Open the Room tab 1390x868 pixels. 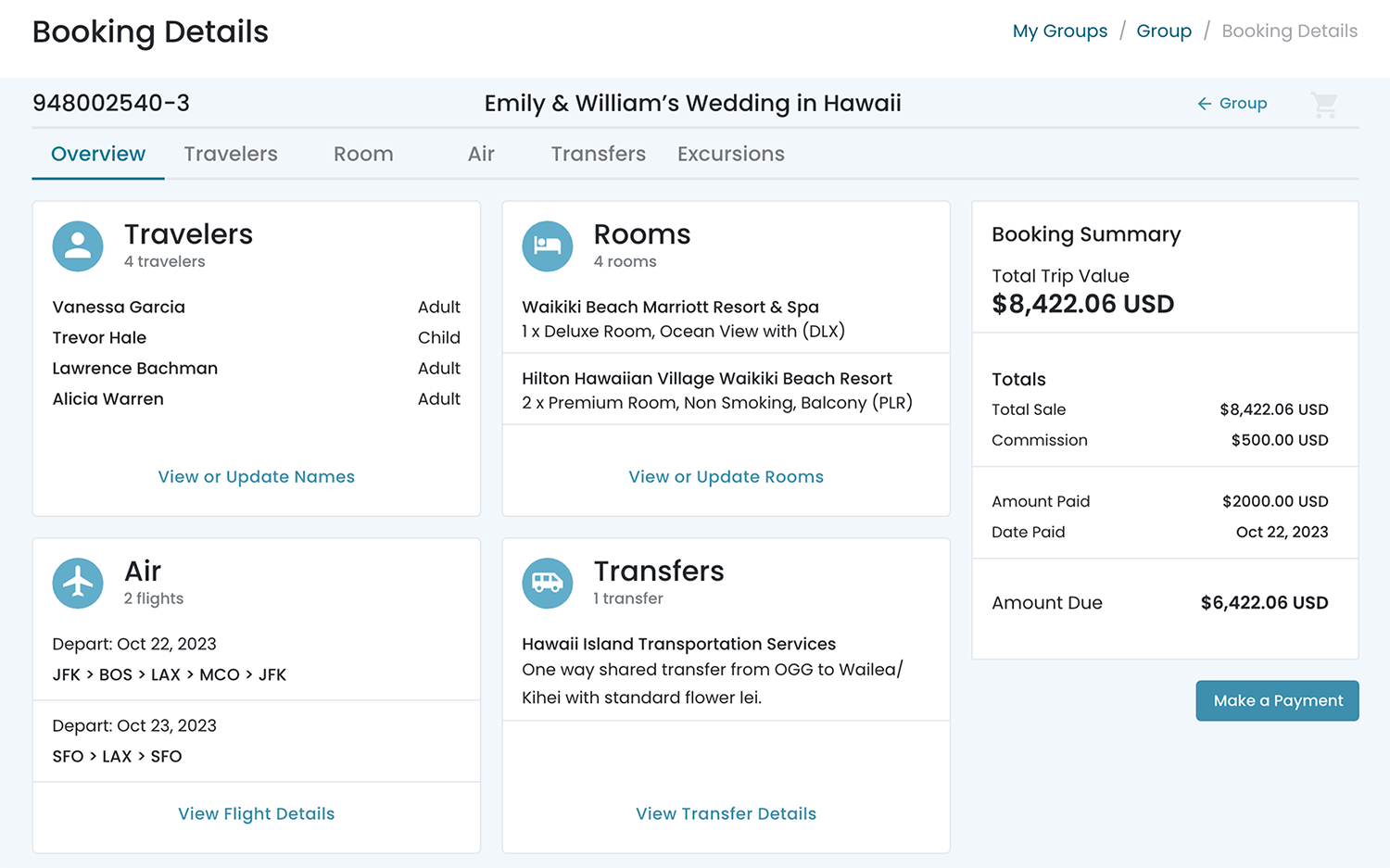tap(363, 154)
